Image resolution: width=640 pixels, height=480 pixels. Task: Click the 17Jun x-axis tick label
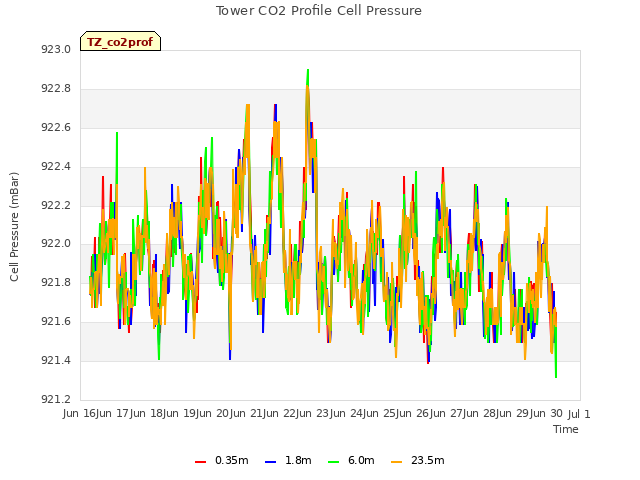pyautogui.click(x=131, y=413)
